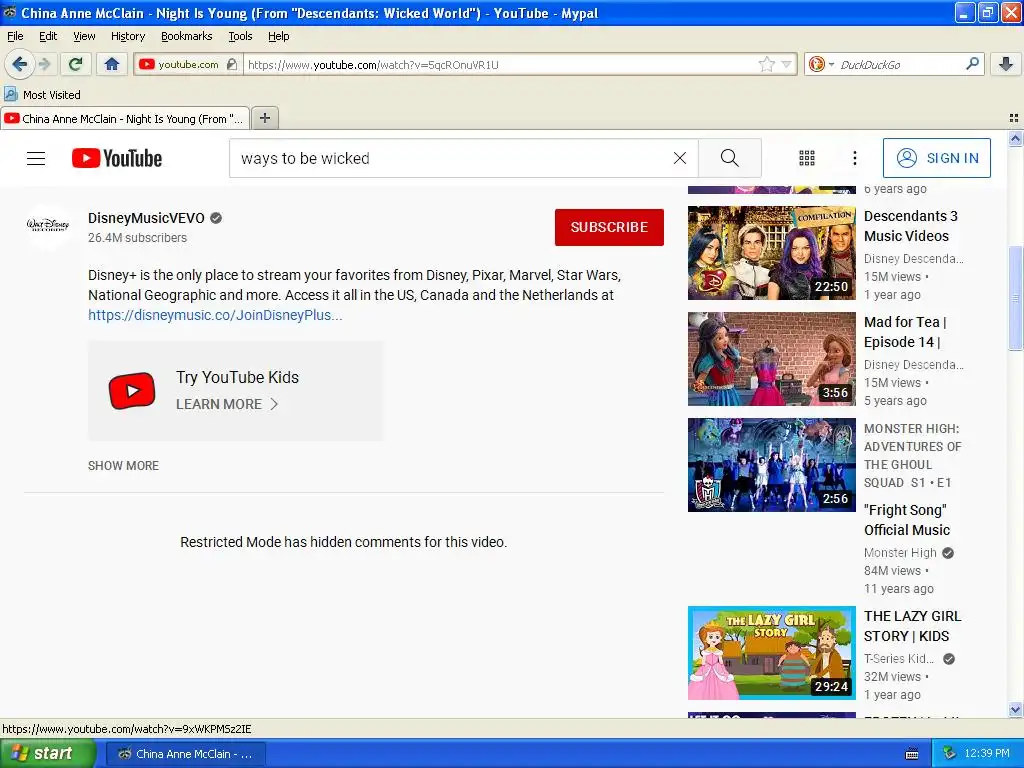Click the site identity lock icon
This screenshot has height=768, width=1024.
point(231,64)
